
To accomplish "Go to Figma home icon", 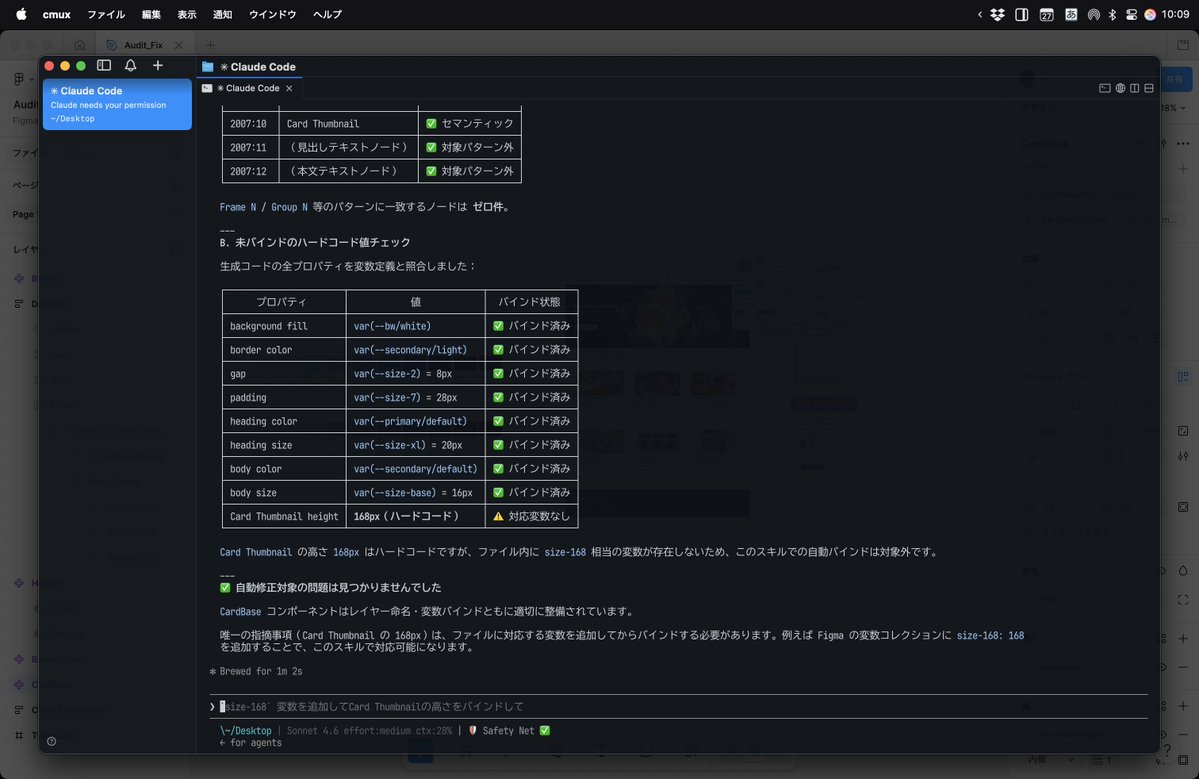I will pyautogui.click(x=79, y=45).
